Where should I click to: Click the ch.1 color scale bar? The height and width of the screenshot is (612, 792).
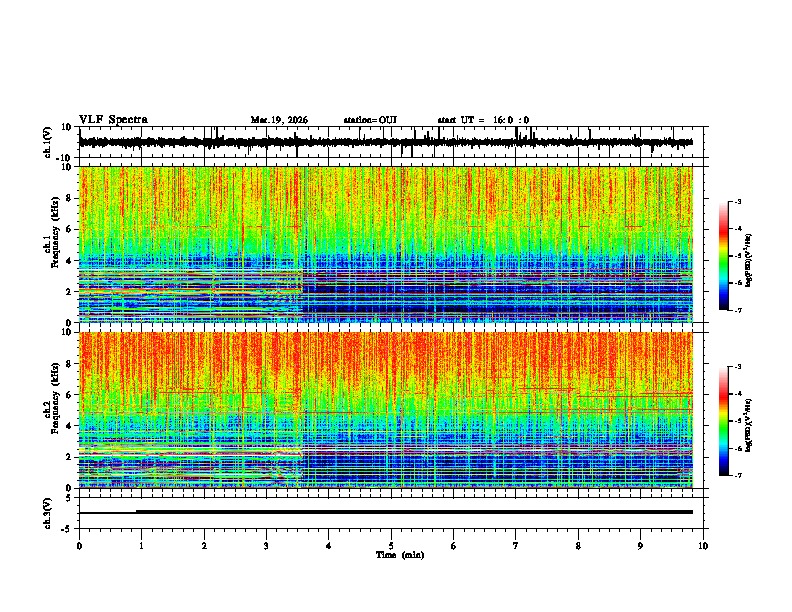[x=724, y=256]
